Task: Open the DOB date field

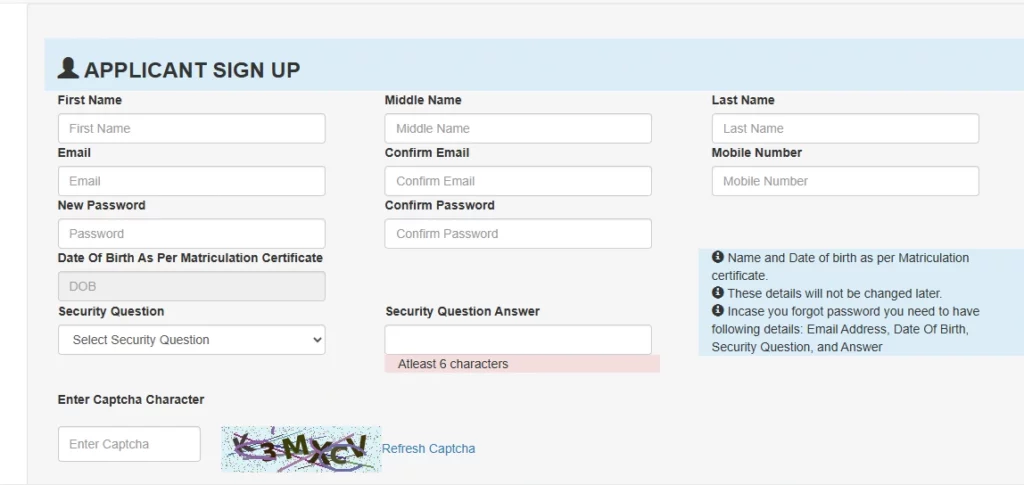Action: [x=191, y=286]
